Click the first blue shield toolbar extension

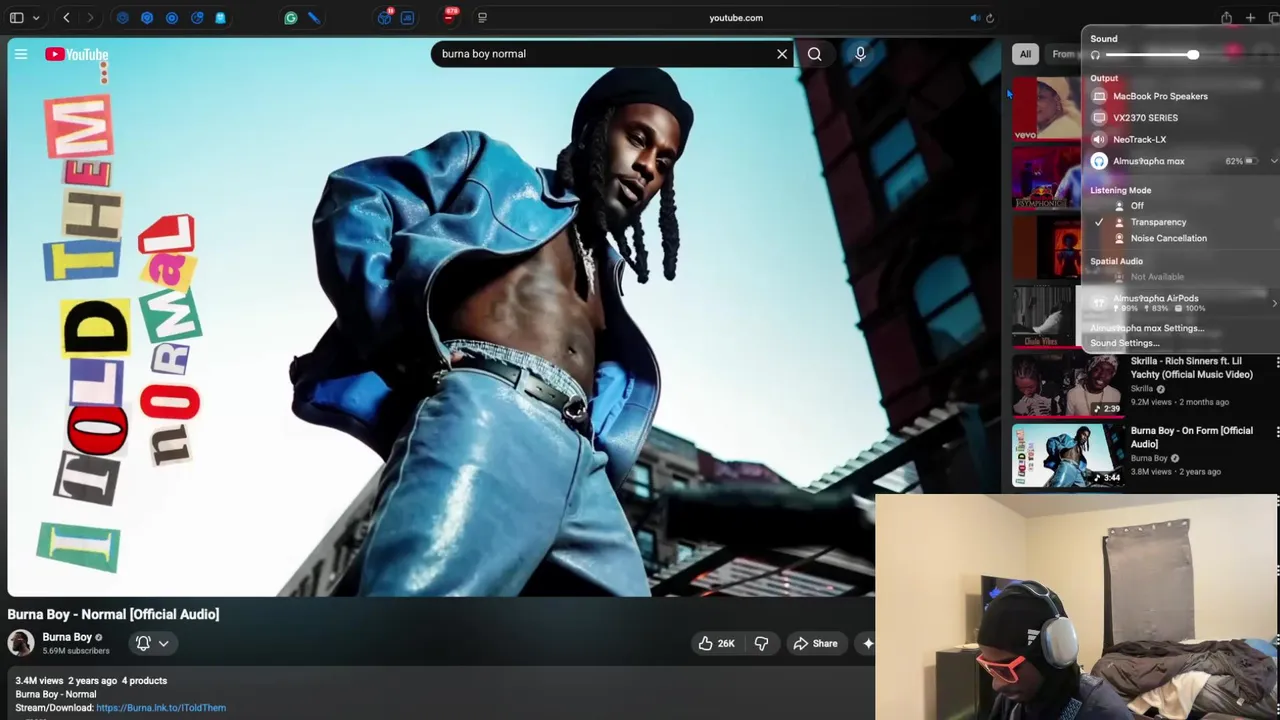(123, 18)
